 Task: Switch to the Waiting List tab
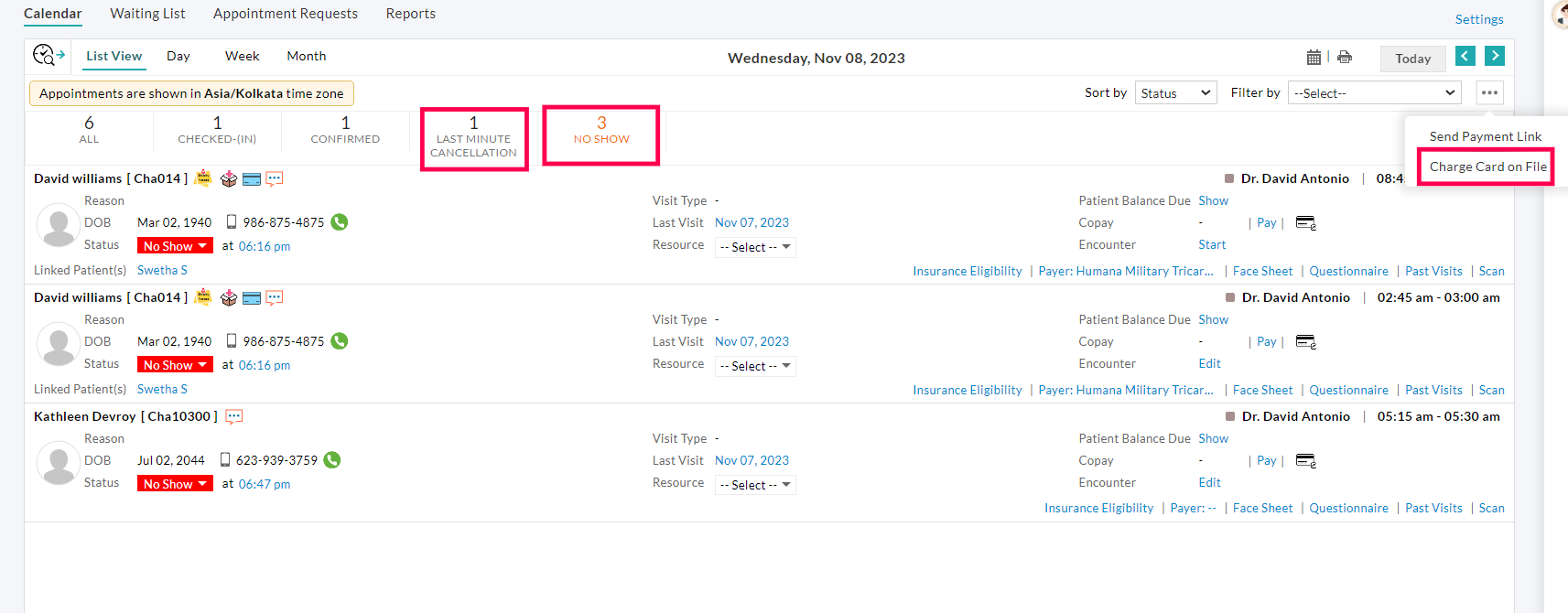point(147,14)
